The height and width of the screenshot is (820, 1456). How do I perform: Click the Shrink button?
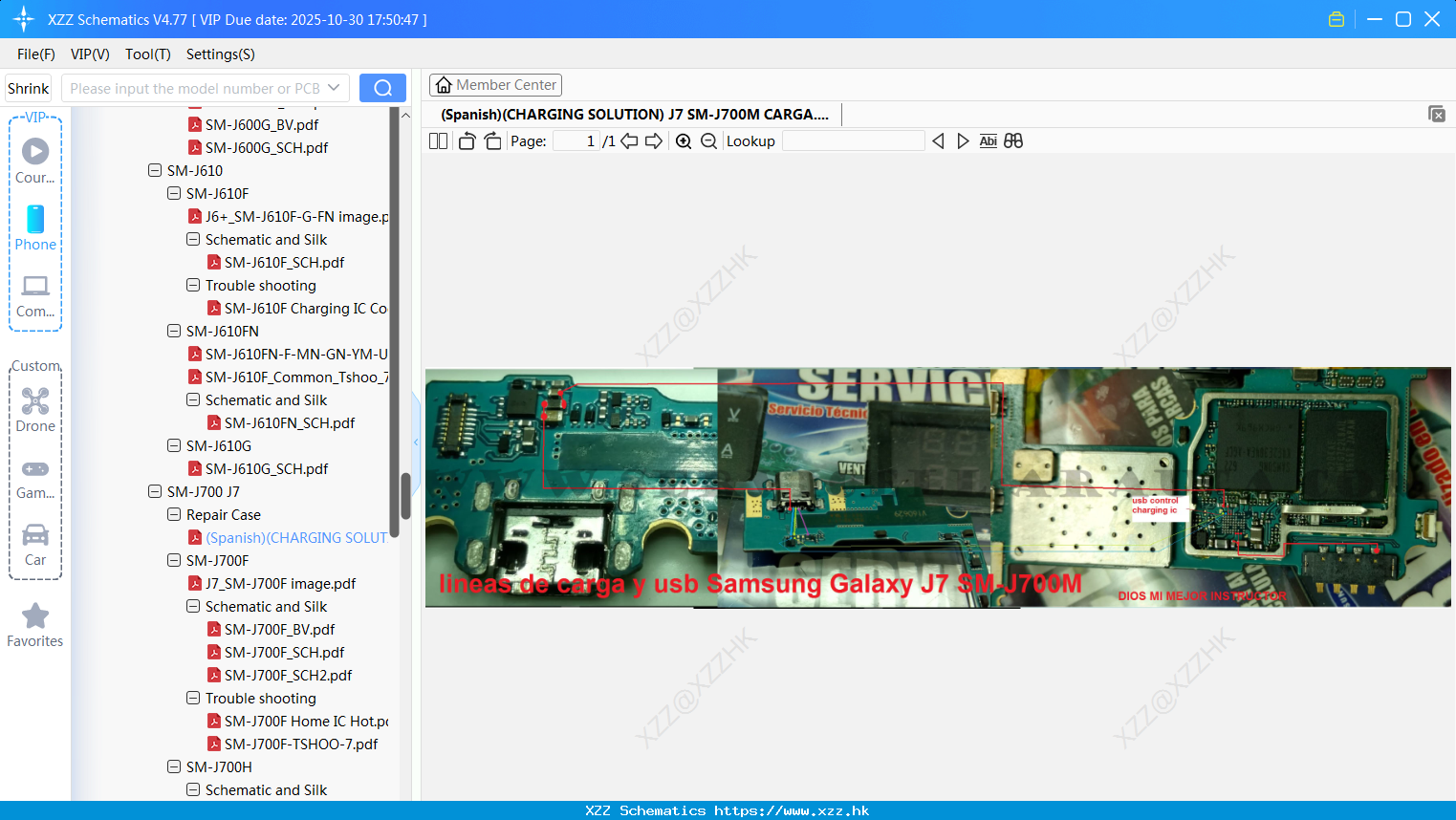29,88
